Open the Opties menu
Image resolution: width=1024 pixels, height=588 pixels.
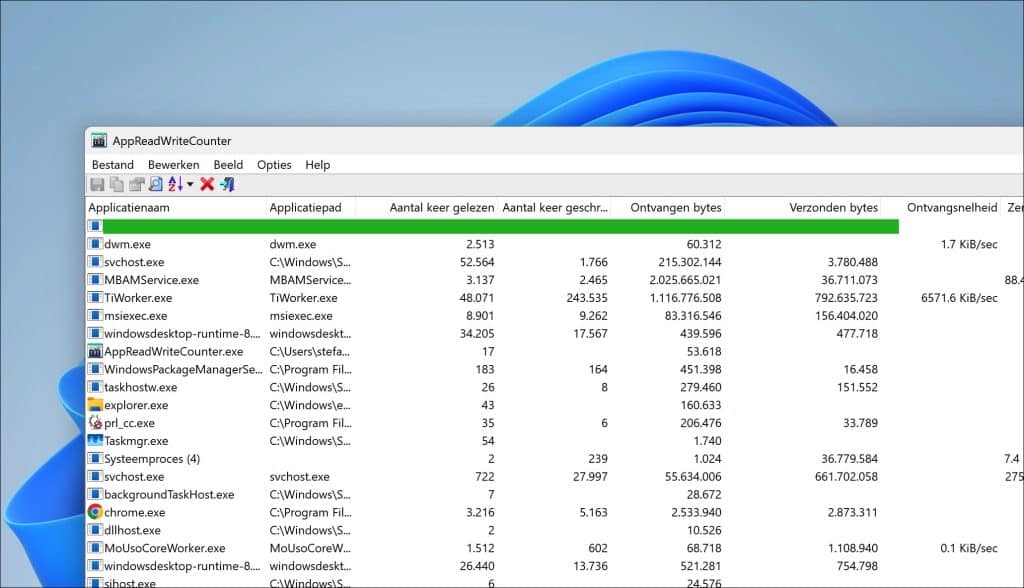click(274, 165)
